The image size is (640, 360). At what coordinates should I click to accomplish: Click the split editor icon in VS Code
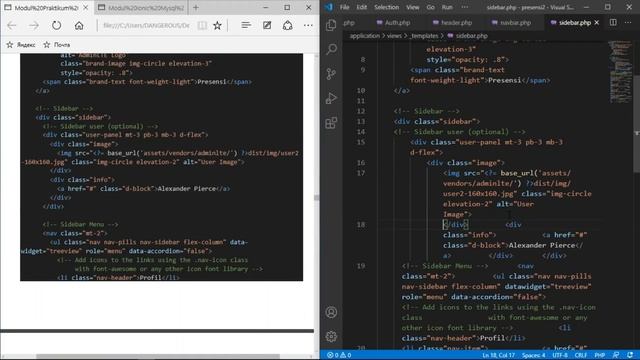click(x=613, y=22)
